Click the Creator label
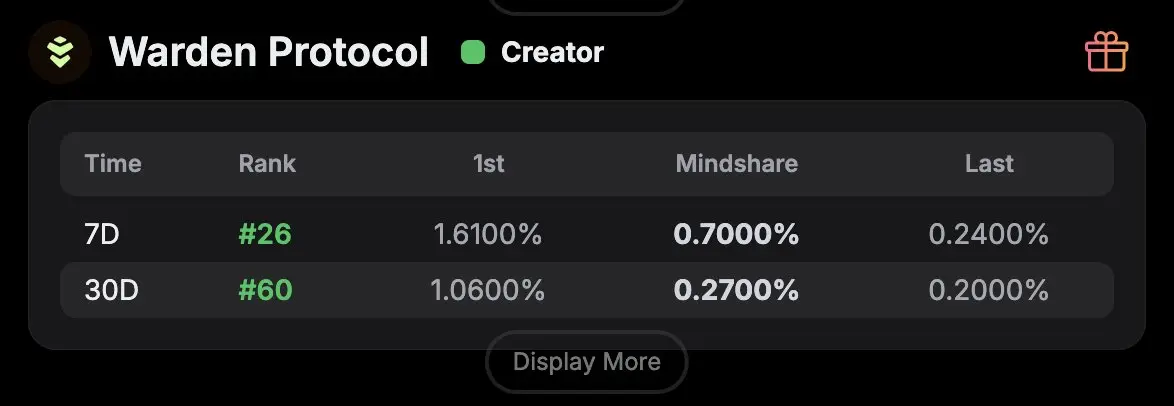Screen dimensions: 1174x406 tap(553, 52)
